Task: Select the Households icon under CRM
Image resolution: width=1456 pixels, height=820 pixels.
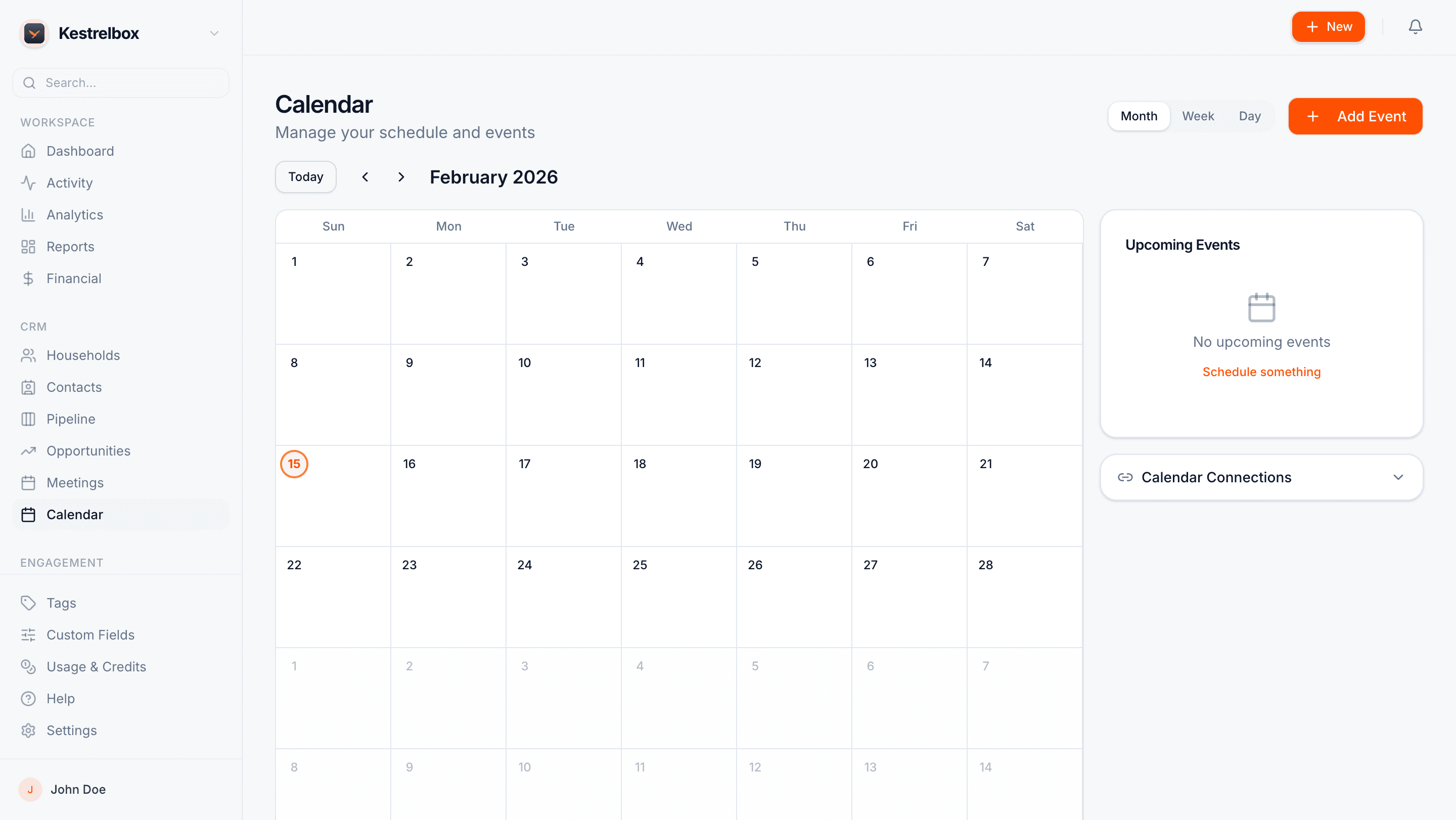Action: coord(29,355)
